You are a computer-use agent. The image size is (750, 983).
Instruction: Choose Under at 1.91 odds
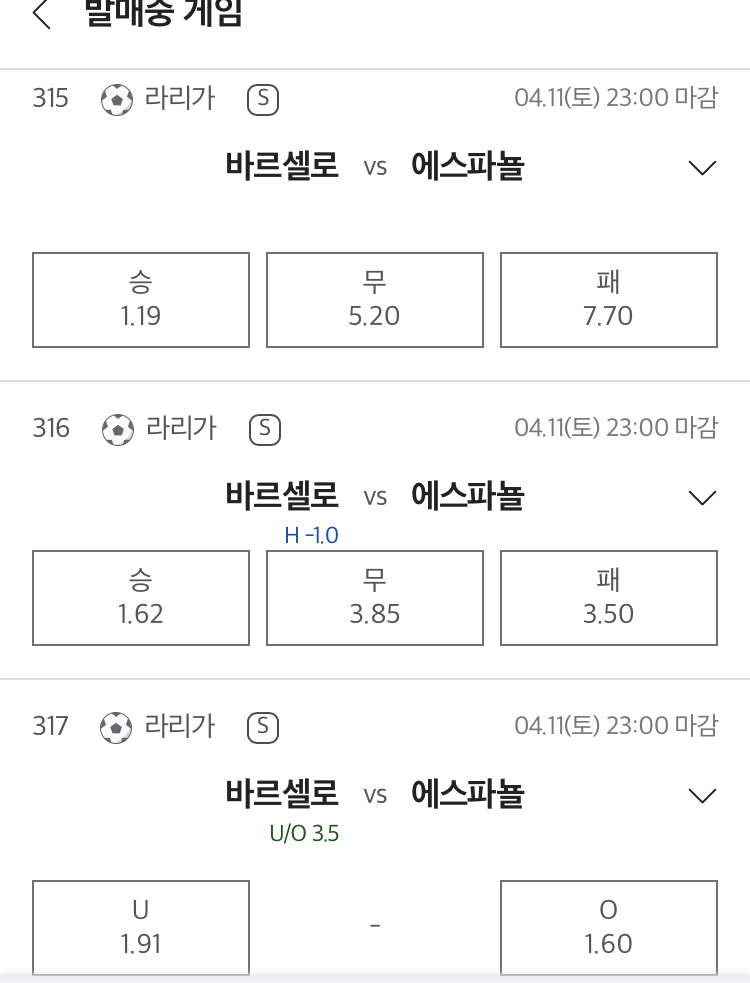[x=141, y=927]
